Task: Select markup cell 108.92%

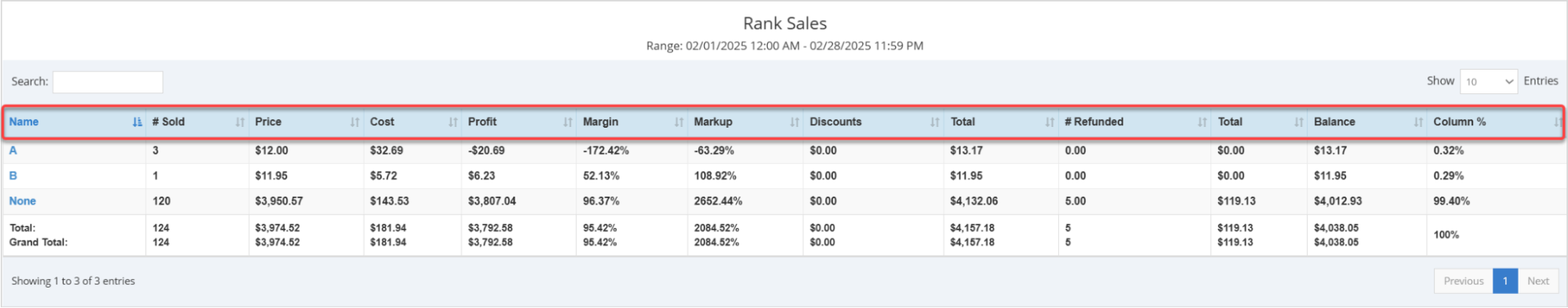Action: [715, 176]
